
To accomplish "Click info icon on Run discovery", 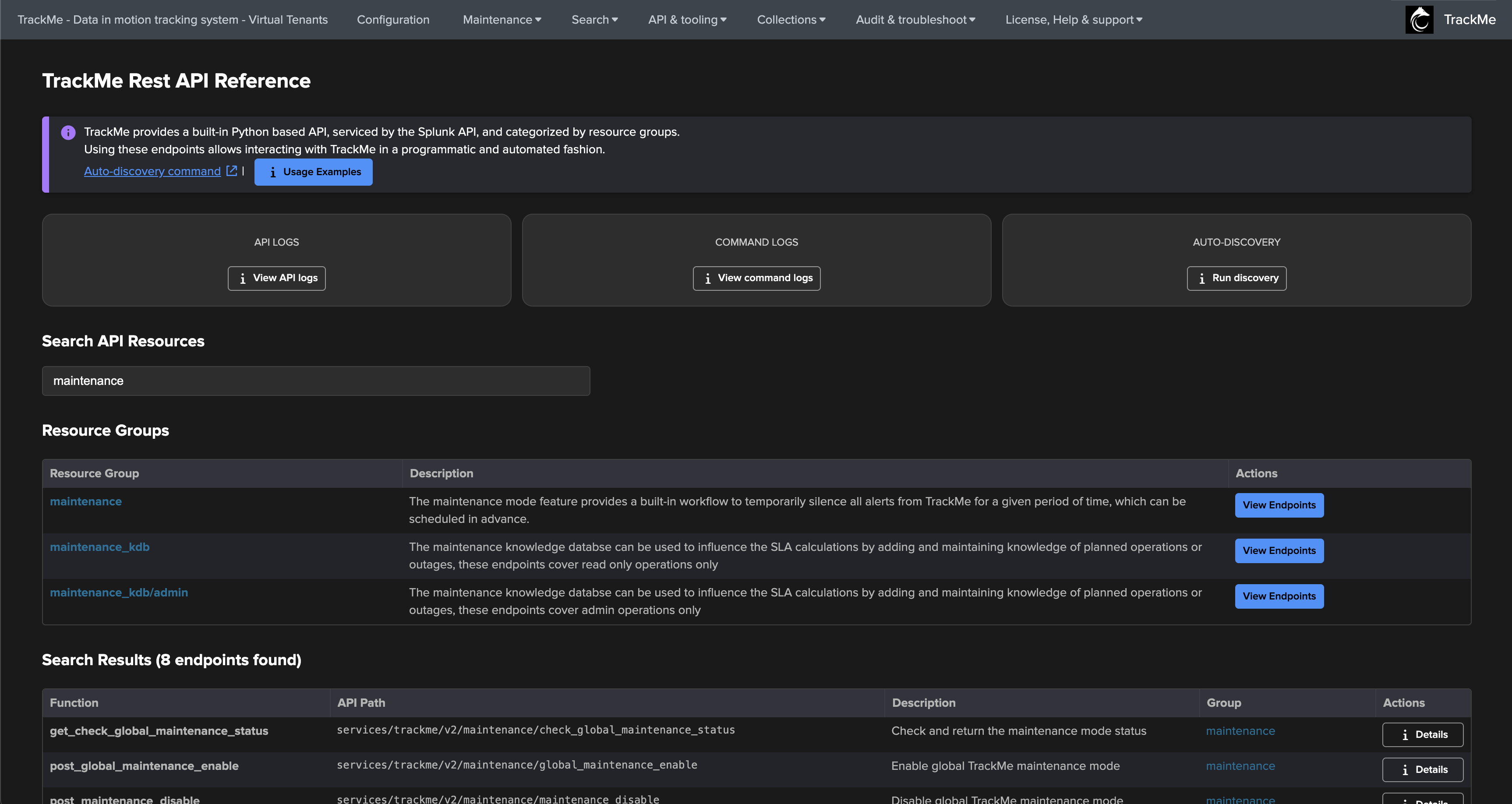I will point(1201,278).
